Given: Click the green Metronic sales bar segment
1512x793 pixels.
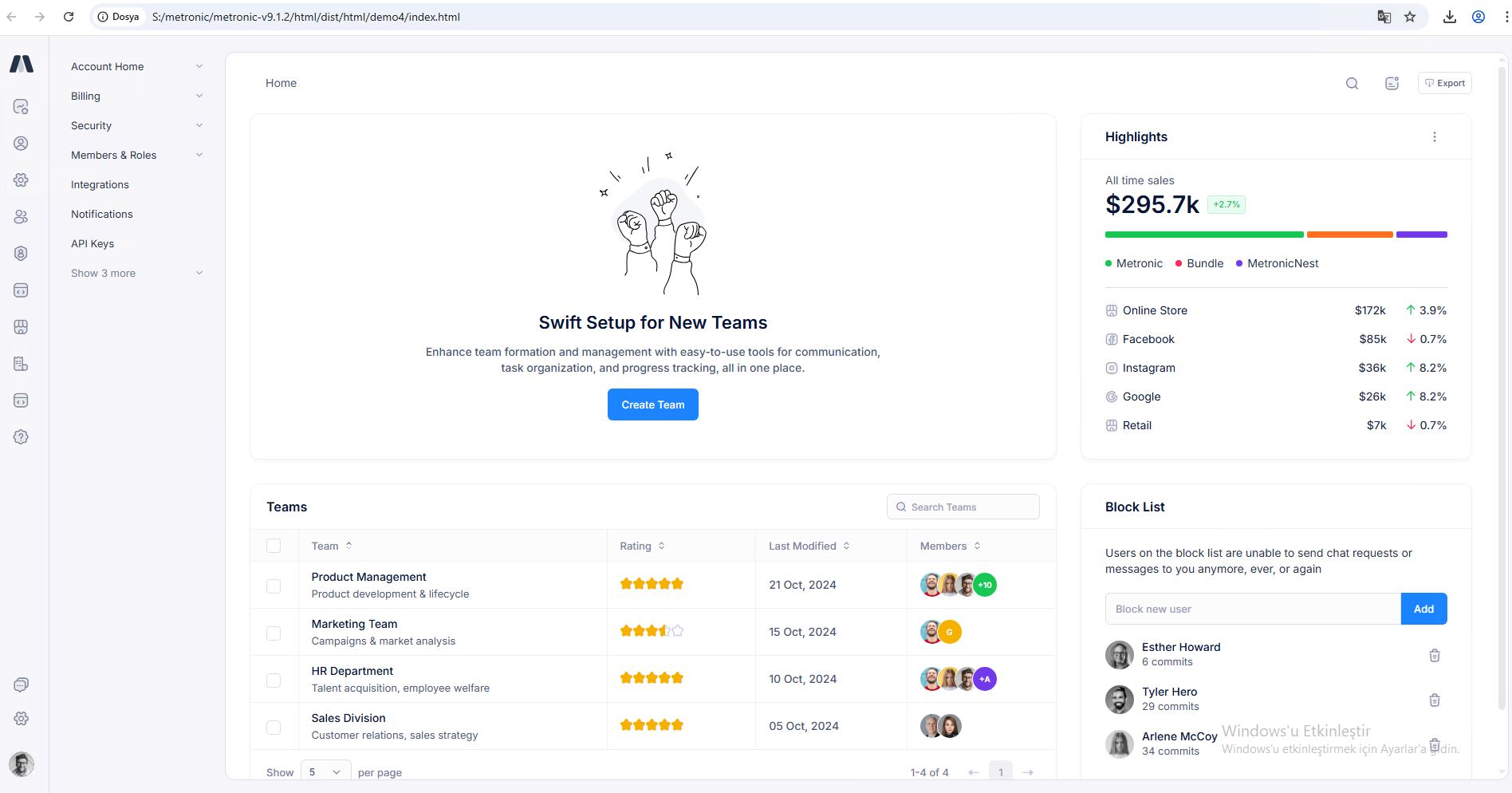Looking at the screenshot, I should (x=1203, y=235).
